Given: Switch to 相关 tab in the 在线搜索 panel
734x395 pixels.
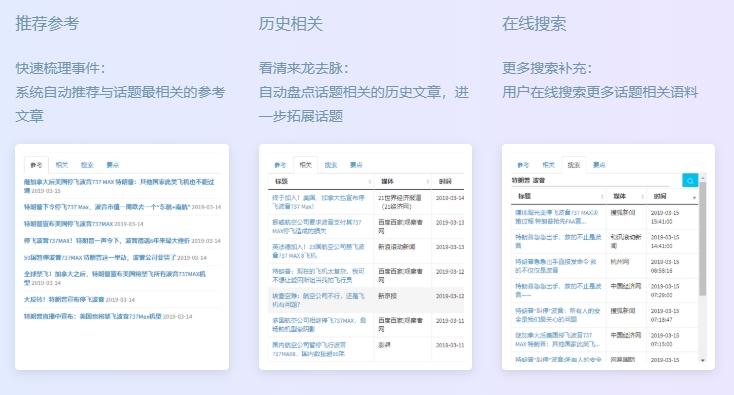Looking at the screenshot, I should click(x=548, y=165).
